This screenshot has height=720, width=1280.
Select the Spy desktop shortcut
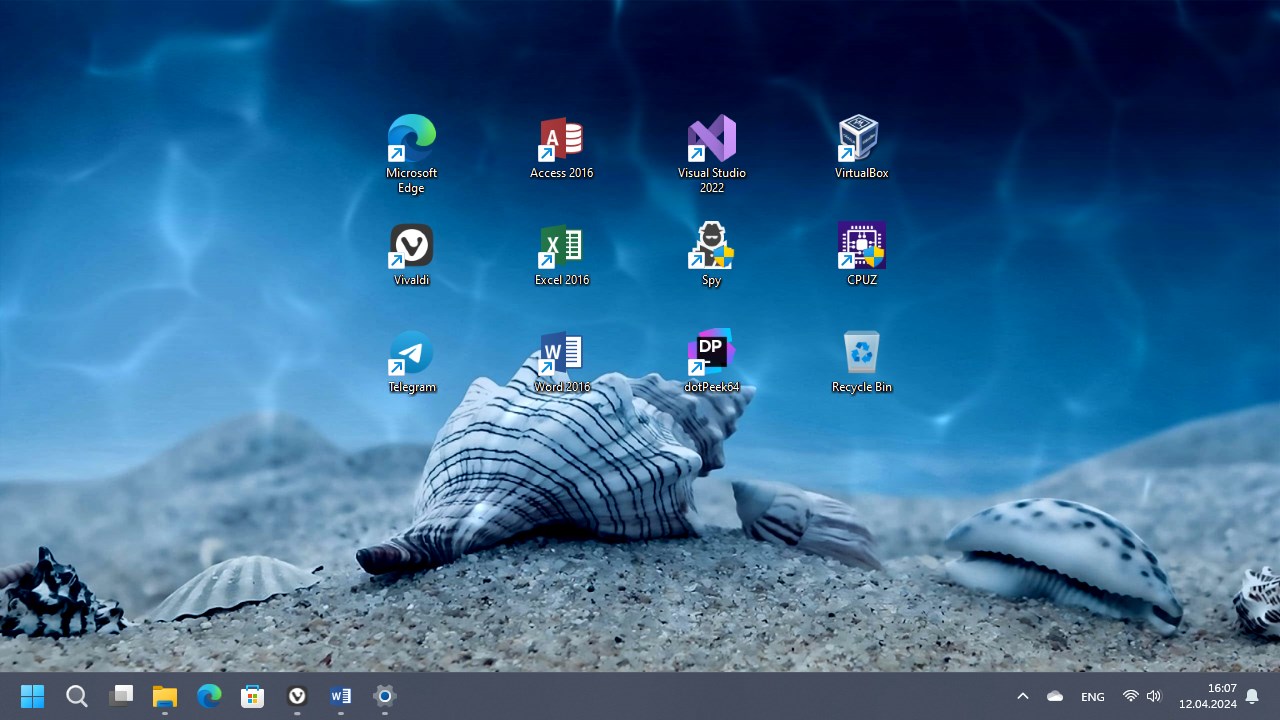tap(711, 254)
